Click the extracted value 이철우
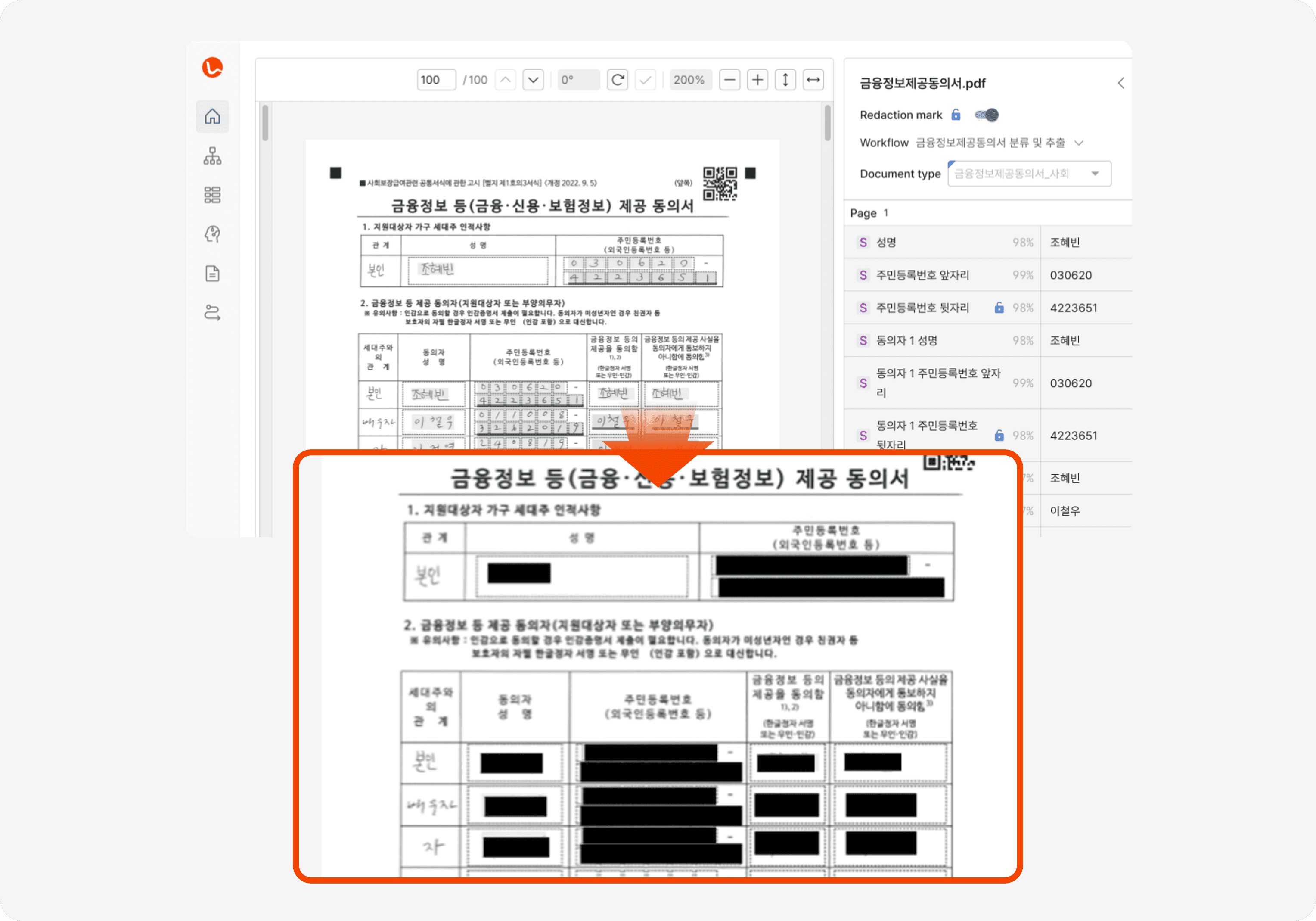The width and height of the screenshot is (1316, 921). click(x=1065, y=510)
